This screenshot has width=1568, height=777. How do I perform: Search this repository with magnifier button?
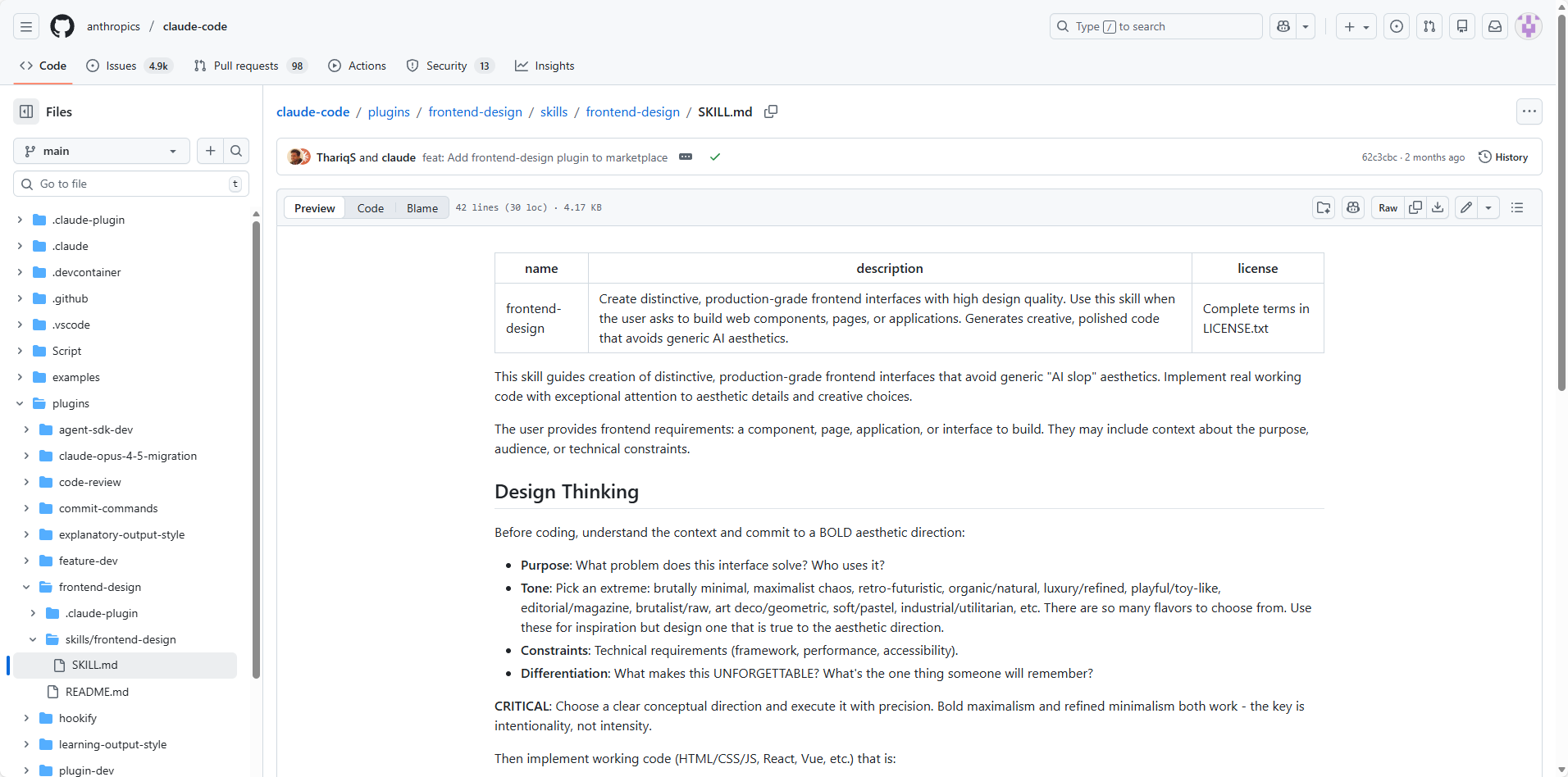236,151
